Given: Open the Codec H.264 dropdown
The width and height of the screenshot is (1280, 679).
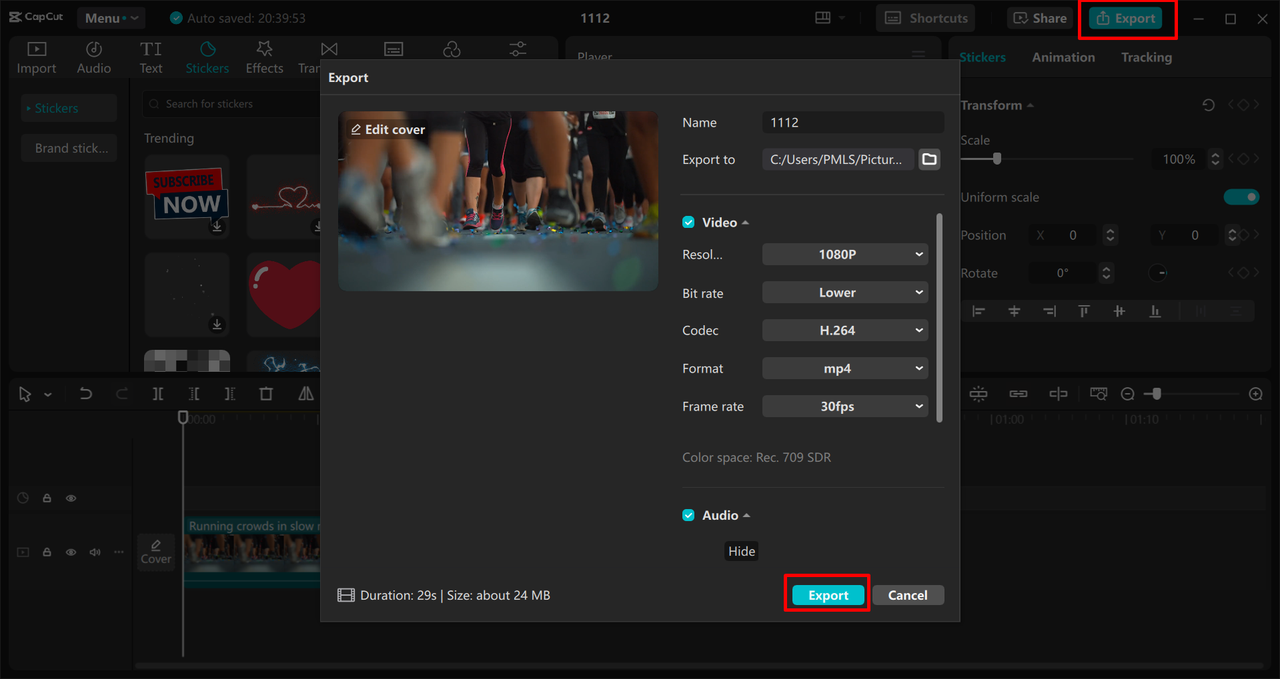Looking at the screenshot, I should (845, 330).
